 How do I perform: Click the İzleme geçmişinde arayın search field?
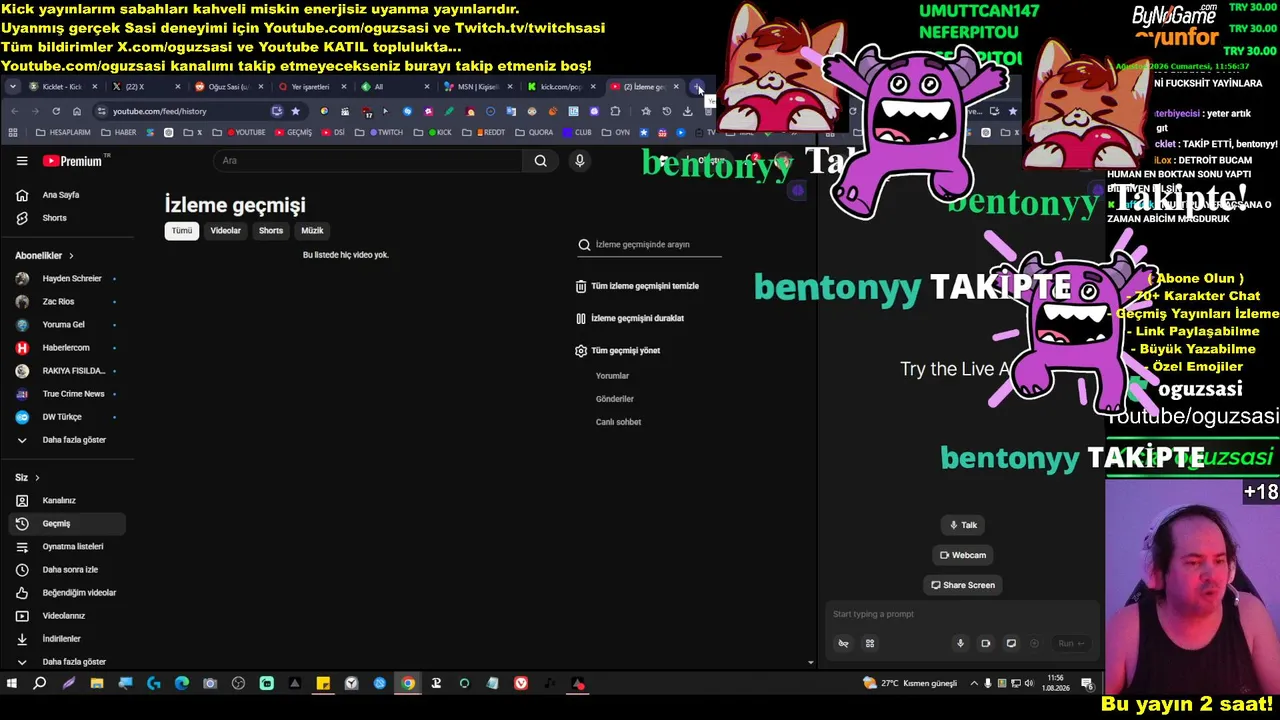[649, 245]
